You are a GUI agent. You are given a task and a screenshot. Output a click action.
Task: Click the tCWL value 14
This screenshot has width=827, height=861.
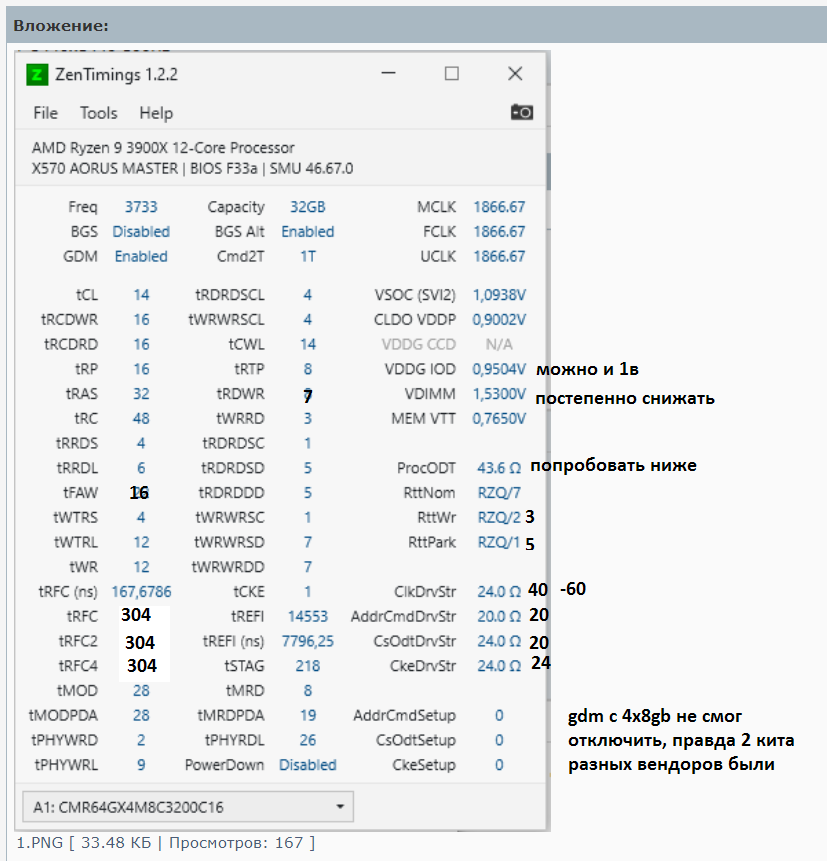point(308,344)
